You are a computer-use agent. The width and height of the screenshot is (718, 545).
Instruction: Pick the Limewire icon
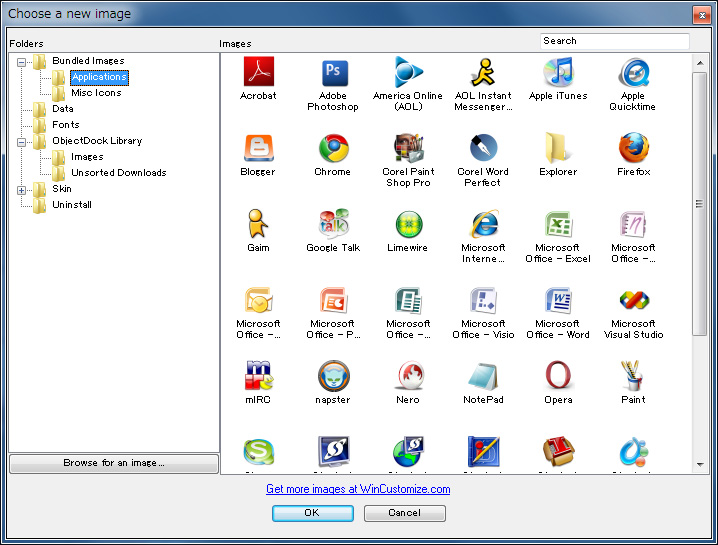pos(408,224)
